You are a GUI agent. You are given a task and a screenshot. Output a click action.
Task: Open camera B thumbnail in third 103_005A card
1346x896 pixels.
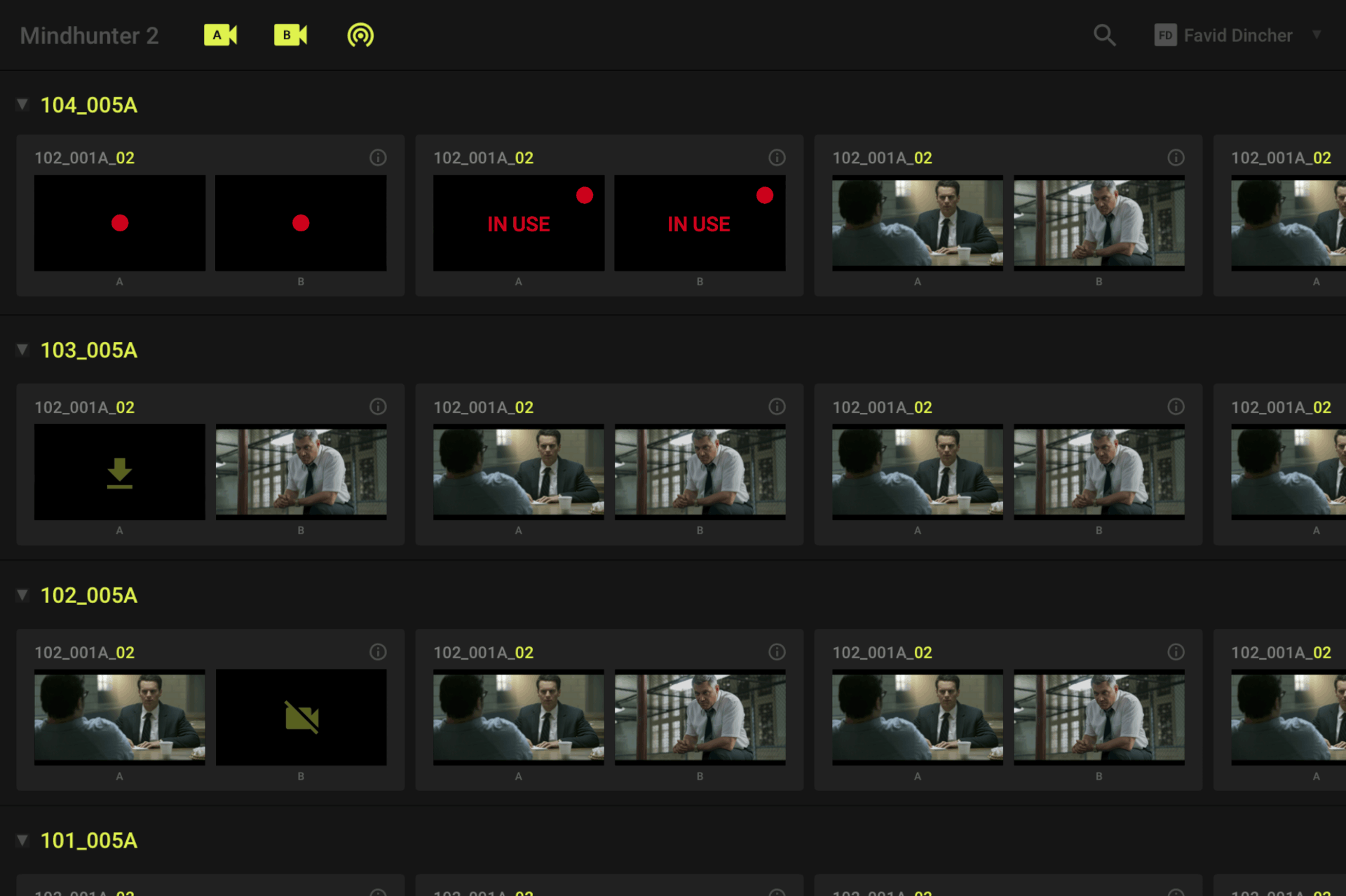(1099, 472)
